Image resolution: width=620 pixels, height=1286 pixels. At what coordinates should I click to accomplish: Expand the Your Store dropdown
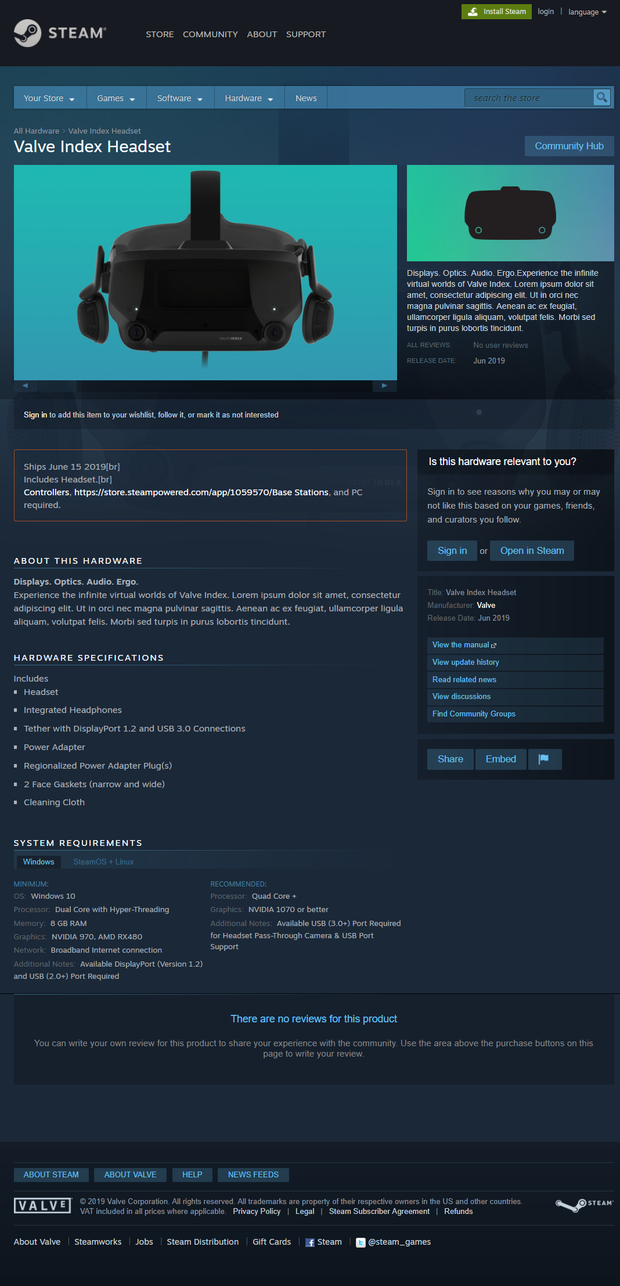49,98
